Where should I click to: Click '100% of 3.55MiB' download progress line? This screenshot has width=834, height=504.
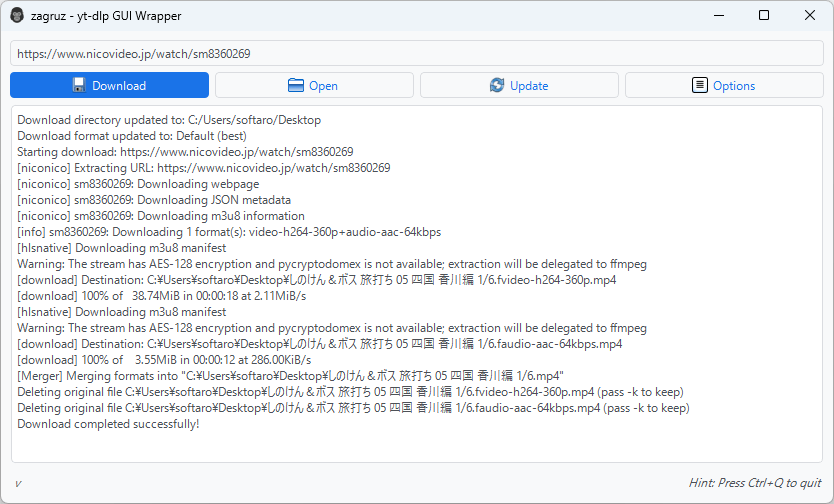[164, 360]
